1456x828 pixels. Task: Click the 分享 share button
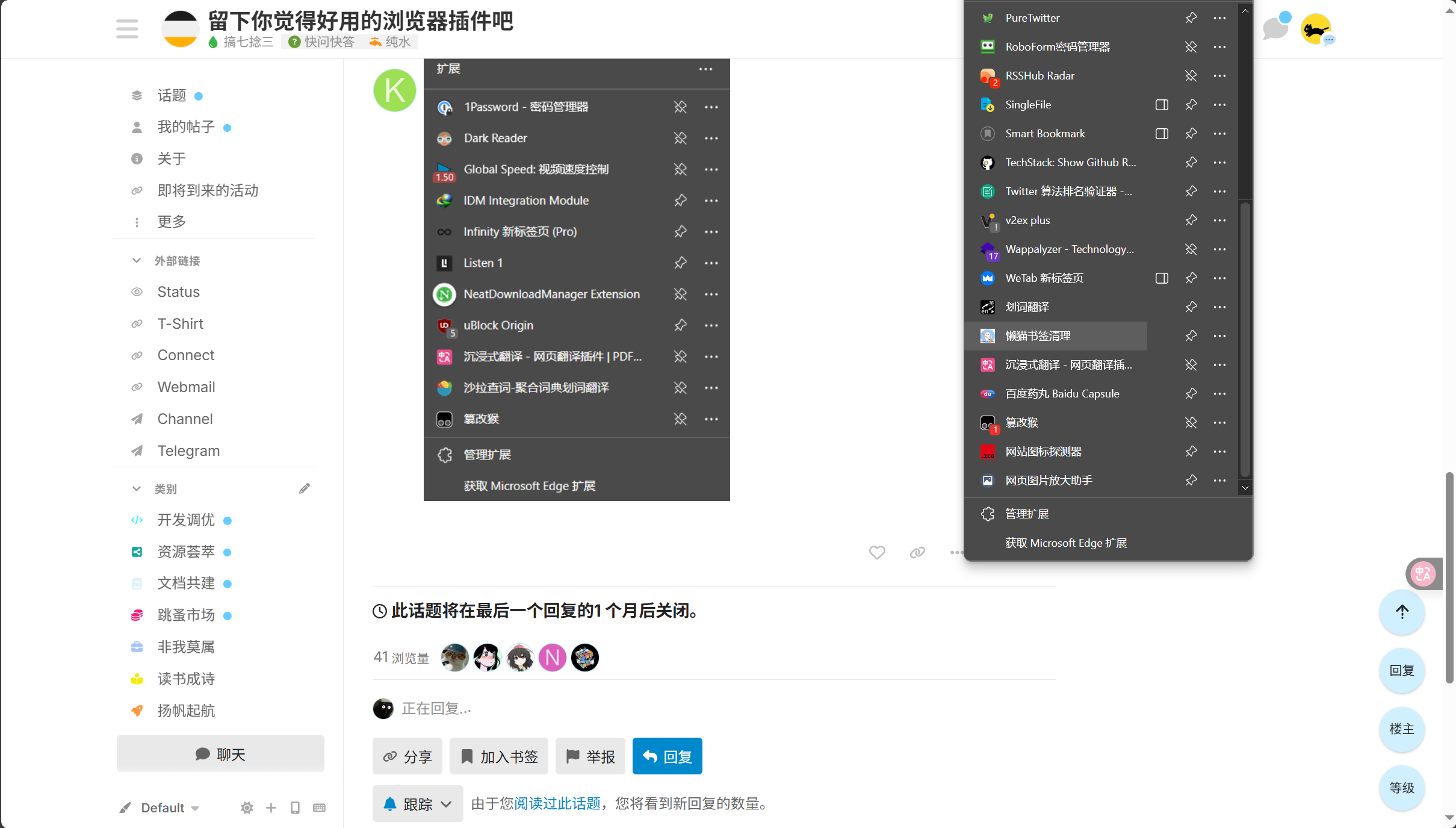(x=407, y=756)
